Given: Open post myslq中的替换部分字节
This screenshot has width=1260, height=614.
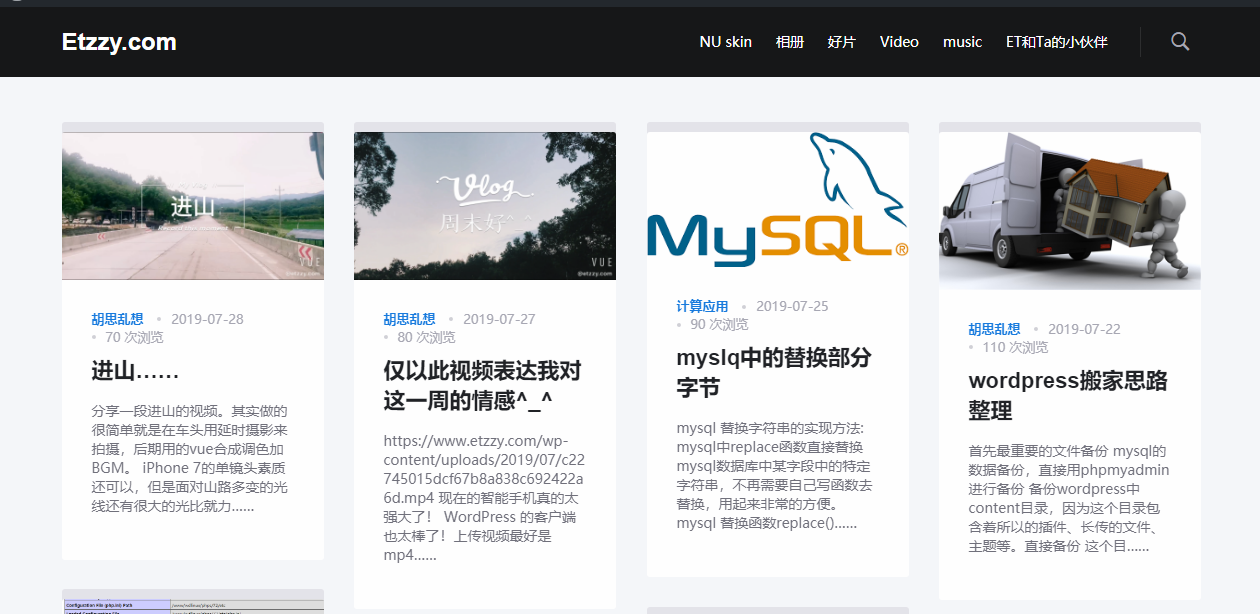Looking at the screenshot, I should (x=774, y=373).
